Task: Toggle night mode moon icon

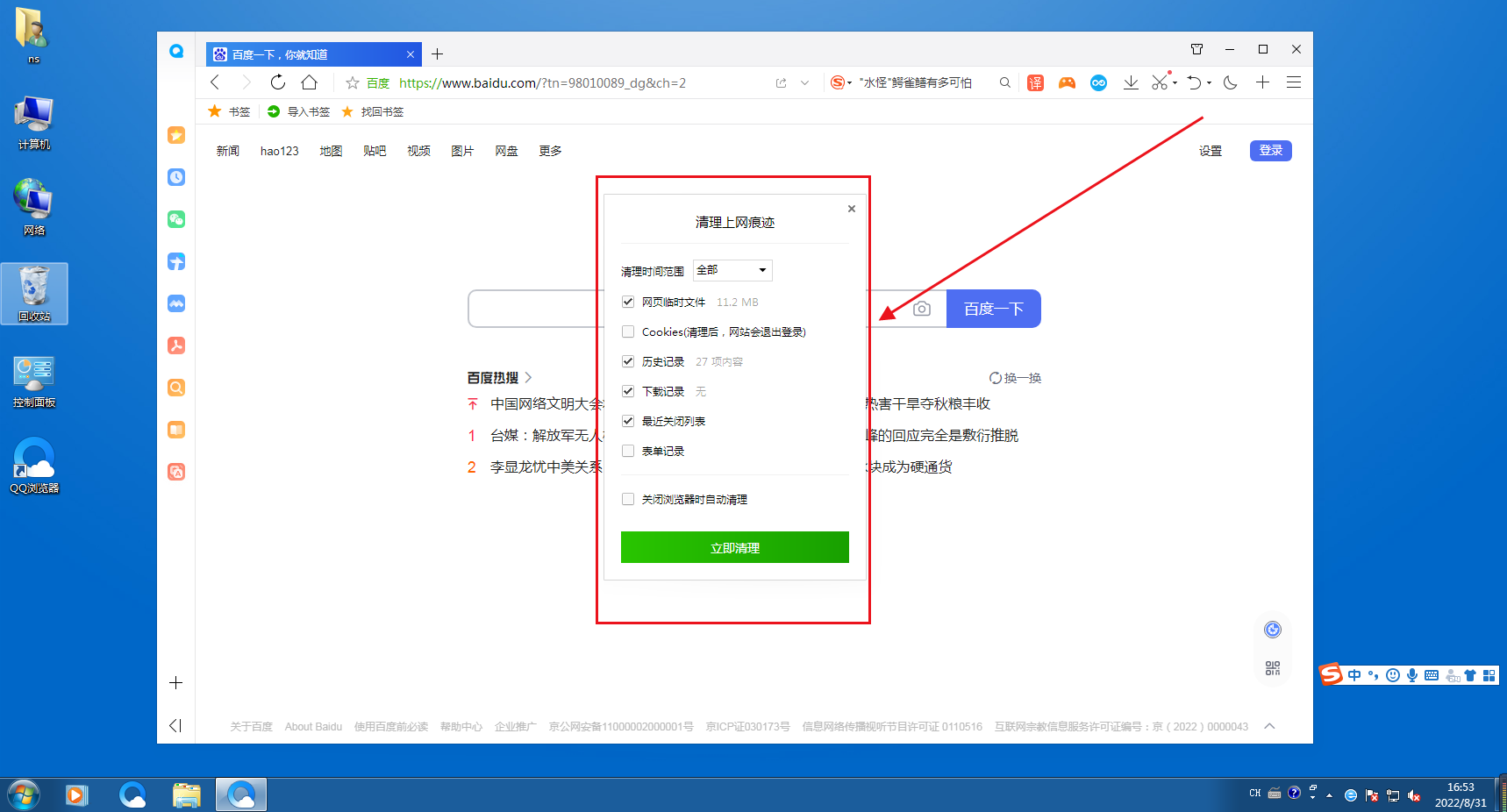Action: (x=1231, y=82)
